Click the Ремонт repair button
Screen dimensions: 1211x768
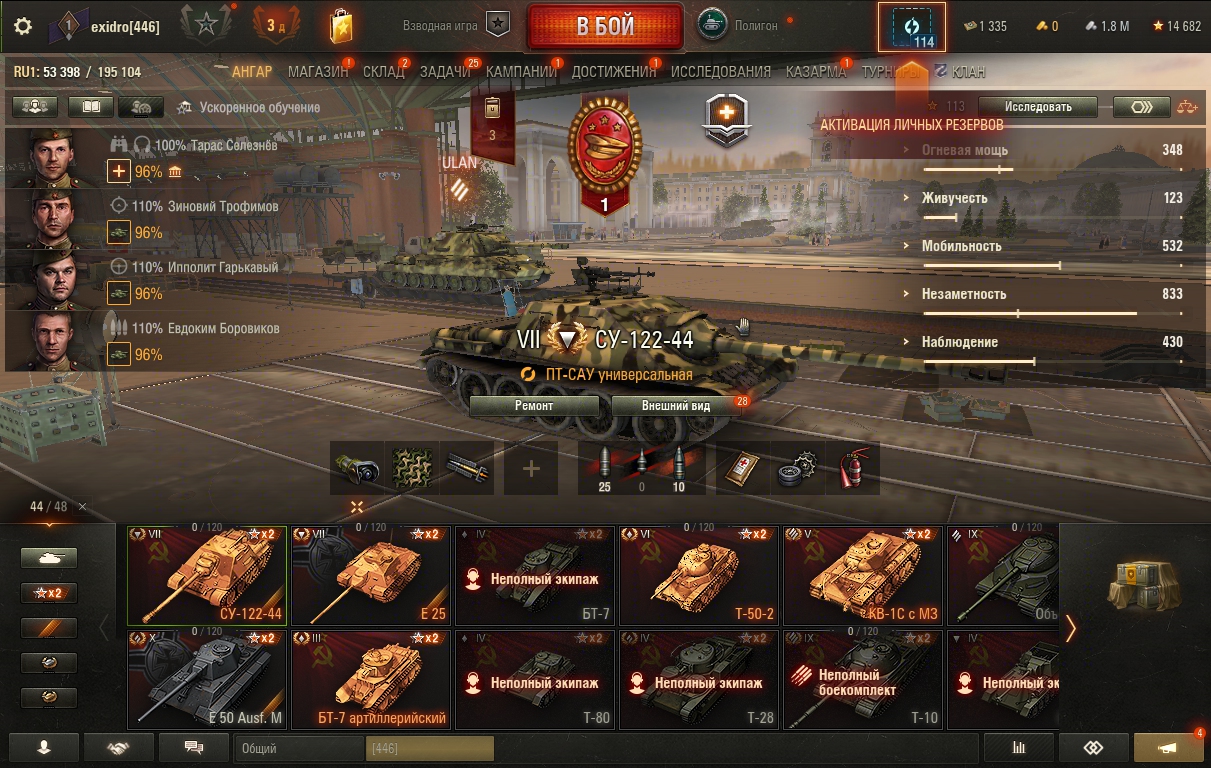coord(534,406)
